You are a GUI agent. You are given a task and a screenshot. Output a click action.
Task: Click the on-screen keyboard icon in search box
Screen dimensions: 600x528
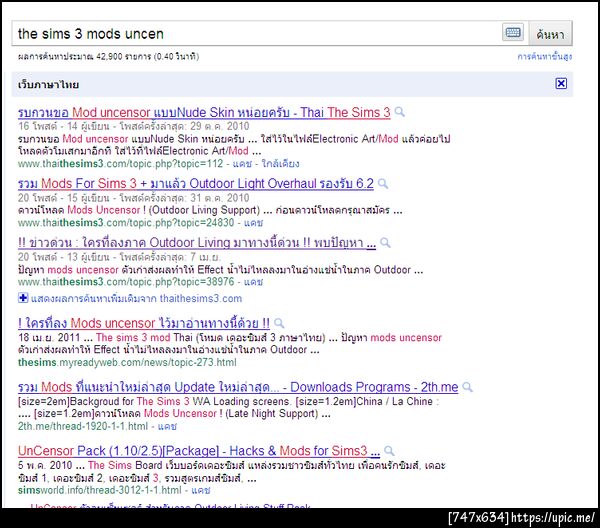click(513, 33)
